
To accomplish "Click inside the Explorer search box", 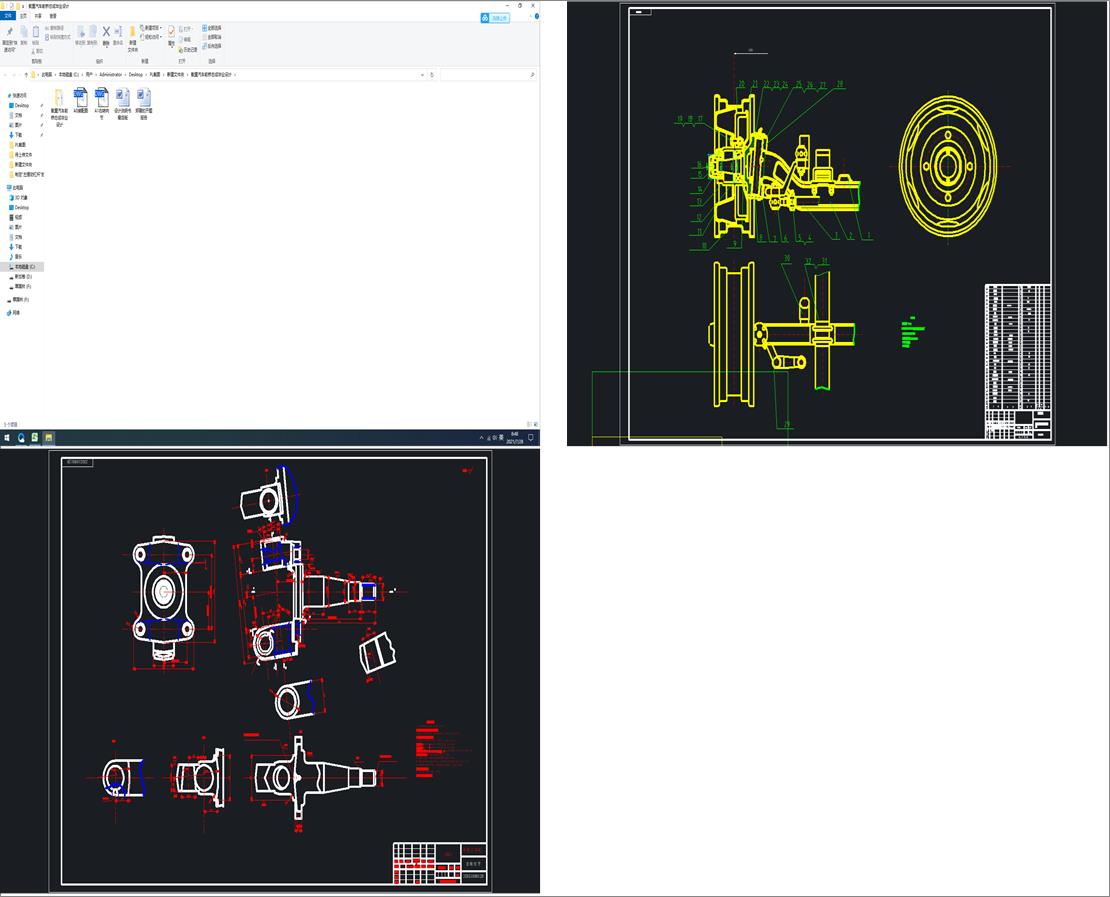I will tap(487, 74).
